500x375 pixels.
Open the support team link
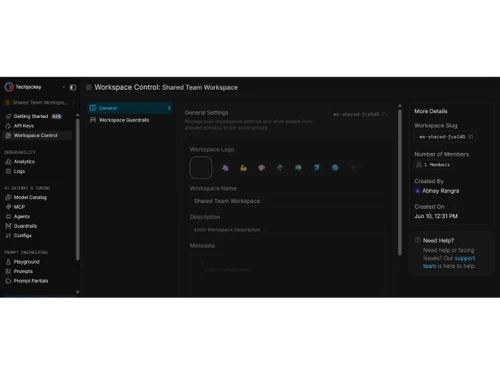coord(449,262)
